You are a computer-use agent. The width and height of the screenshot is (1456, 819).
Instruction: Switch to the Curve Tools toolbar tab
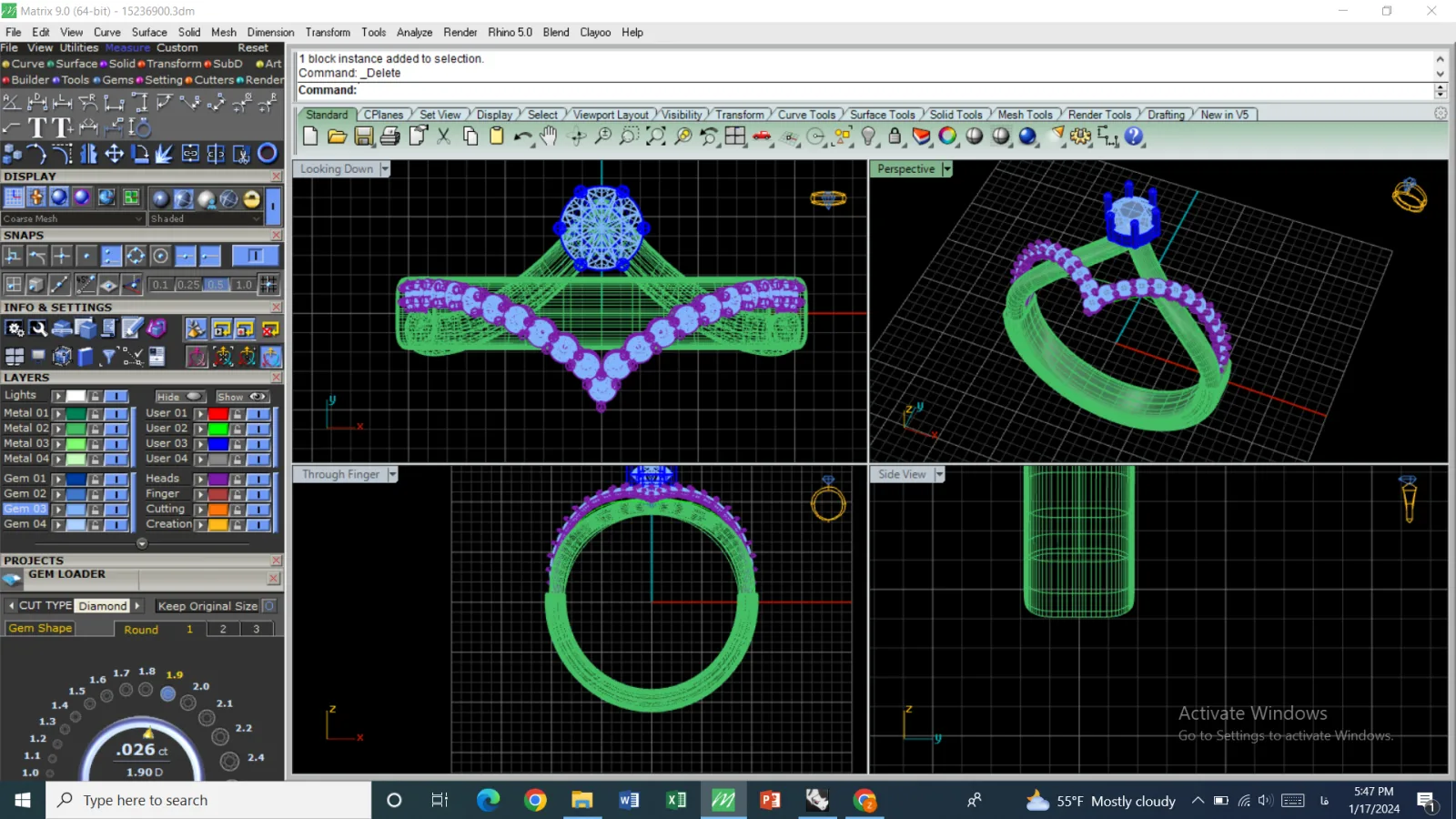click(806, 115)
